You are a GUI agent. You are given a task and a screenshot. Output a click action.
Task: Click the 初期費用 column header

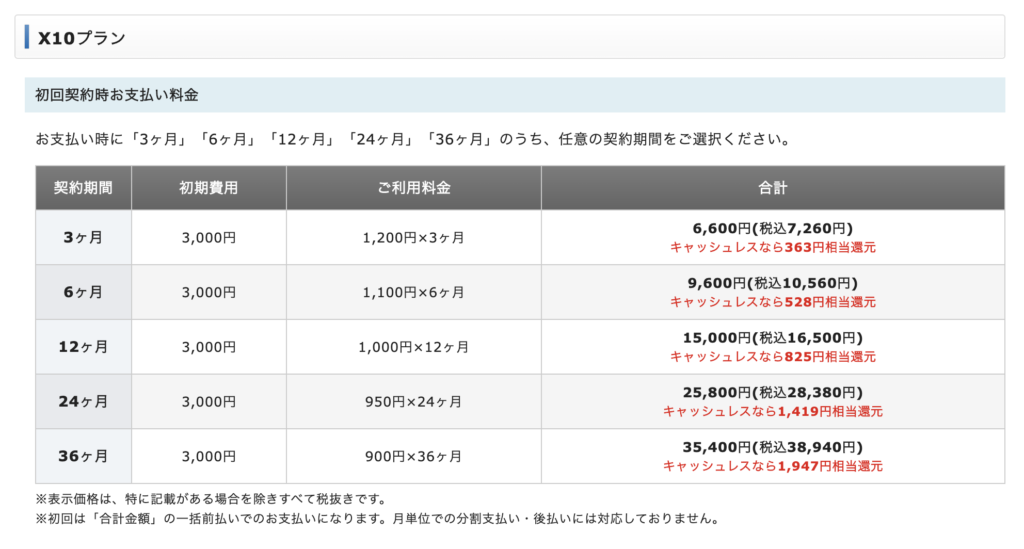click(x=209, y=188)
